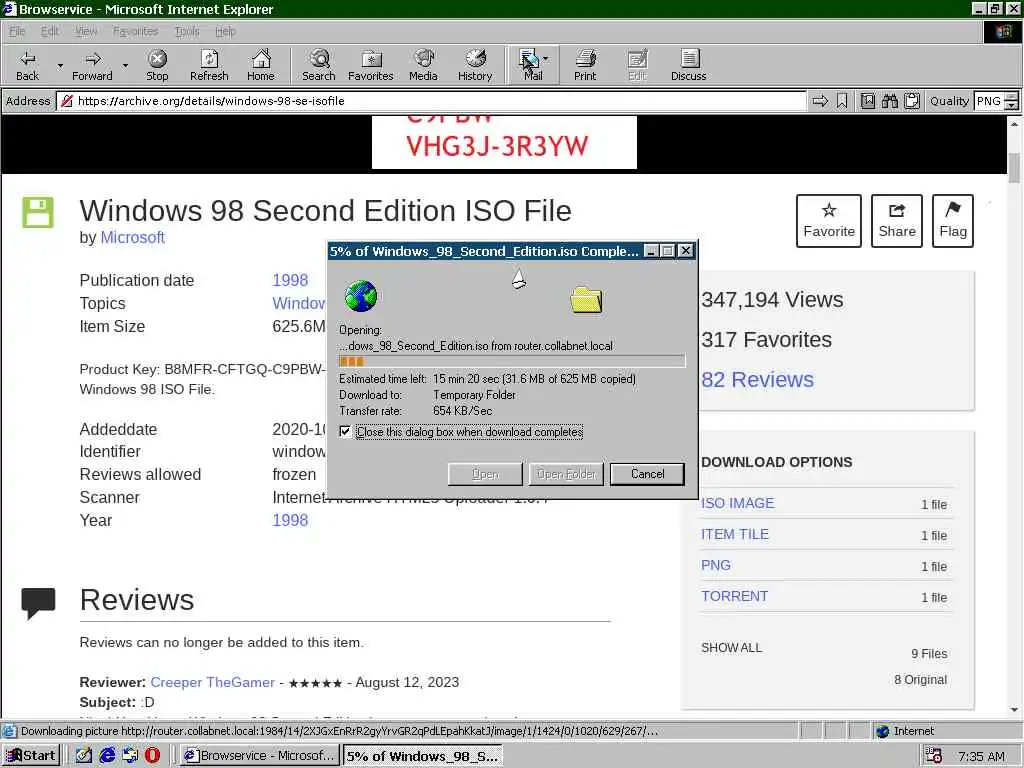Click the vertical scrollbar up arrow
Screen dimensions: 1024x768
click(1014, 123)
